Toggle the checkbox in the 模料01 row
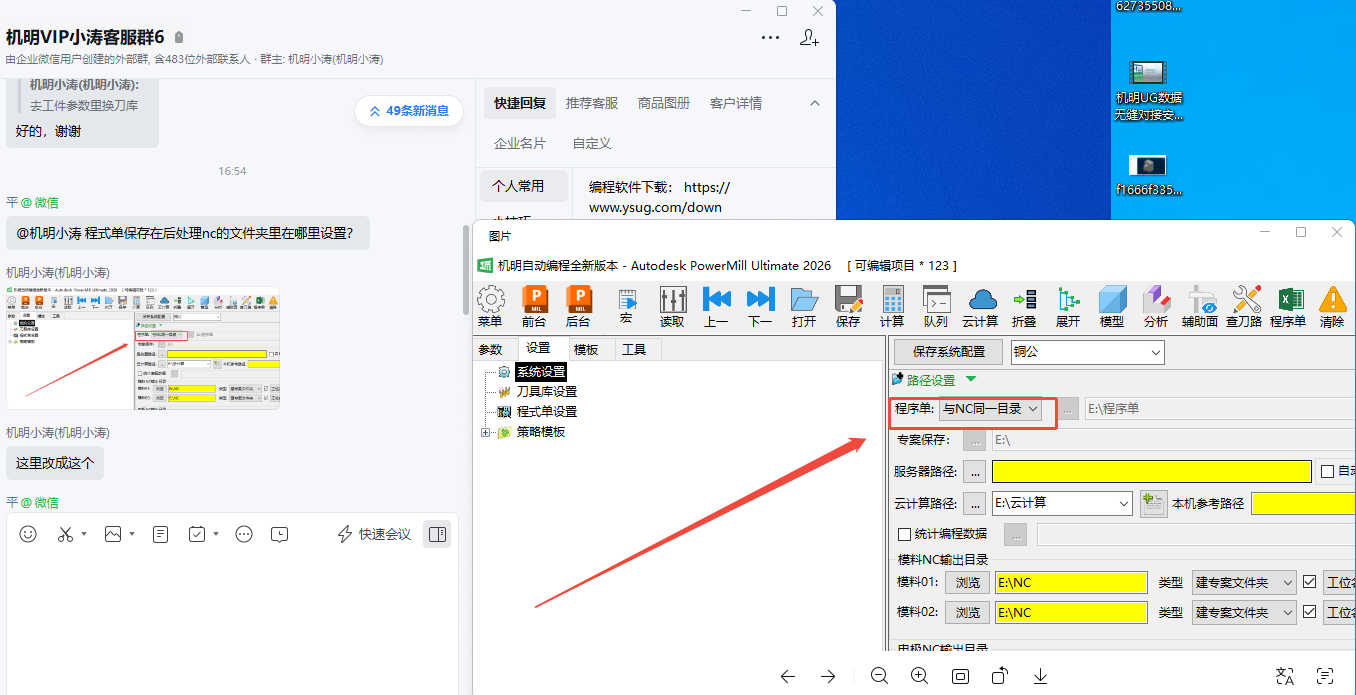 point(1310,582)
